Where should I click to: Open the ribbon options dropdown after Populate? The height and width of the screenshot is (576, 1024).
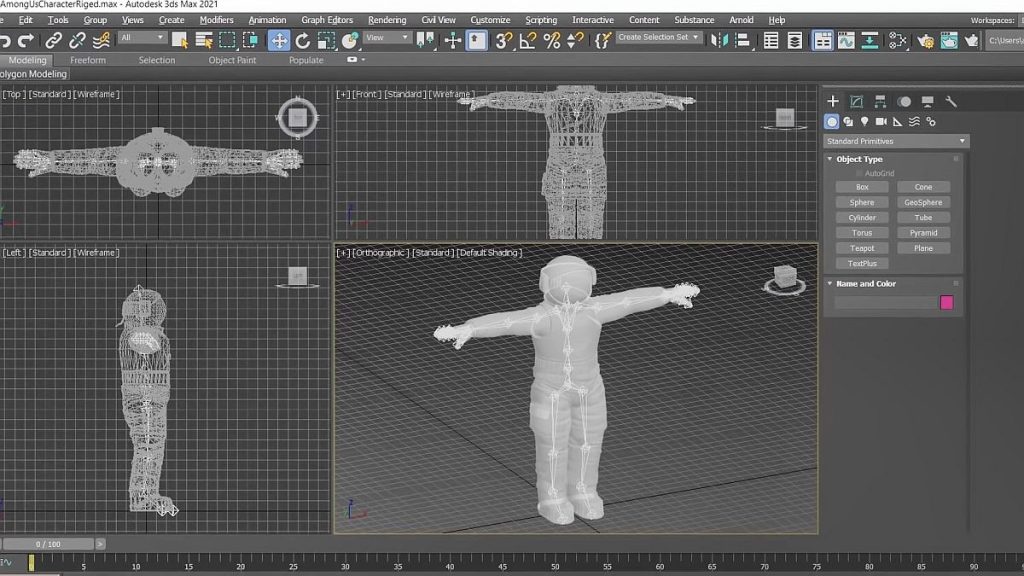(355, 60)
